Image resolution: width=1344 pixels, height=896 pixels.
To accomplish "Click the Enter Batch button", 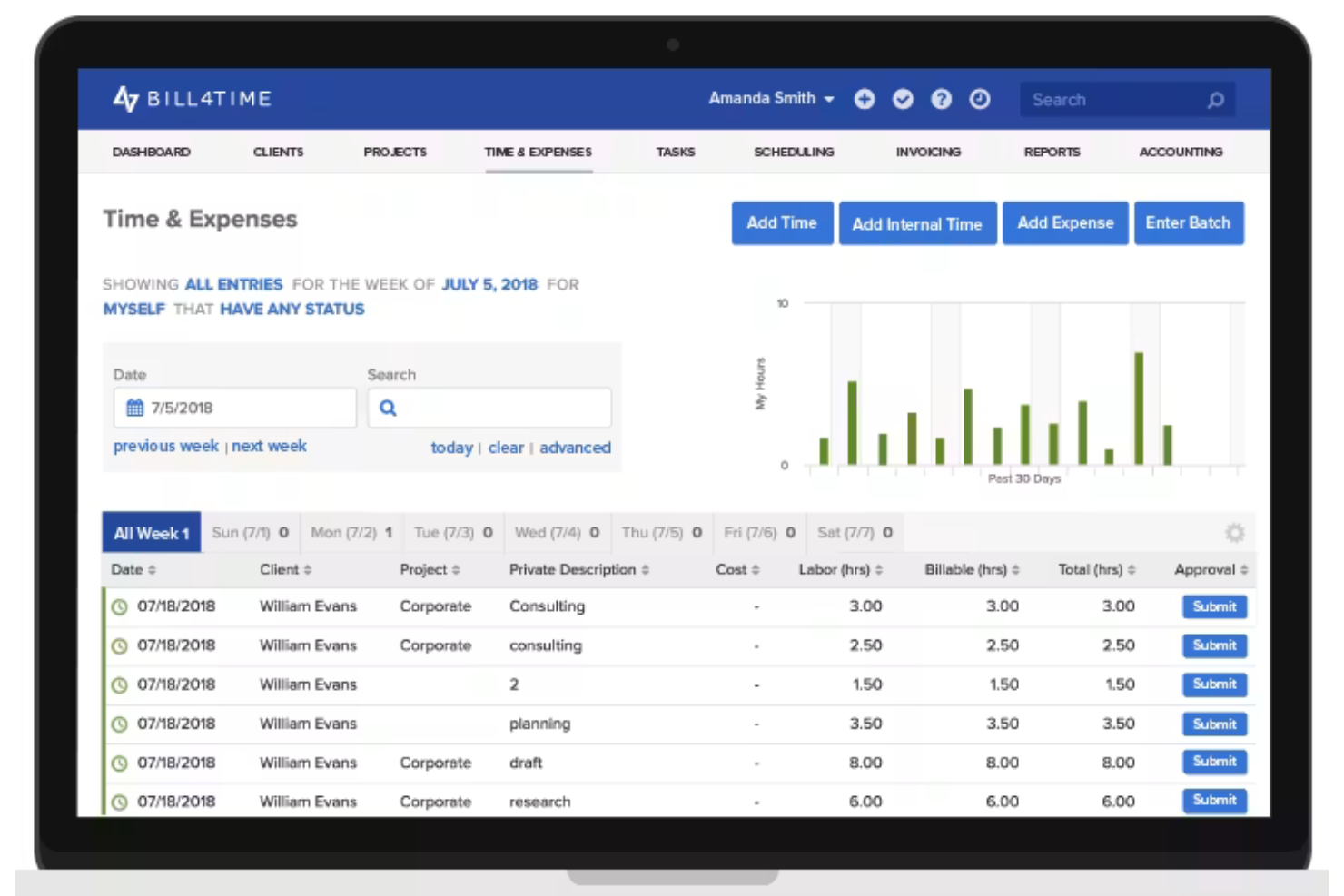I will coord(1189,223).
